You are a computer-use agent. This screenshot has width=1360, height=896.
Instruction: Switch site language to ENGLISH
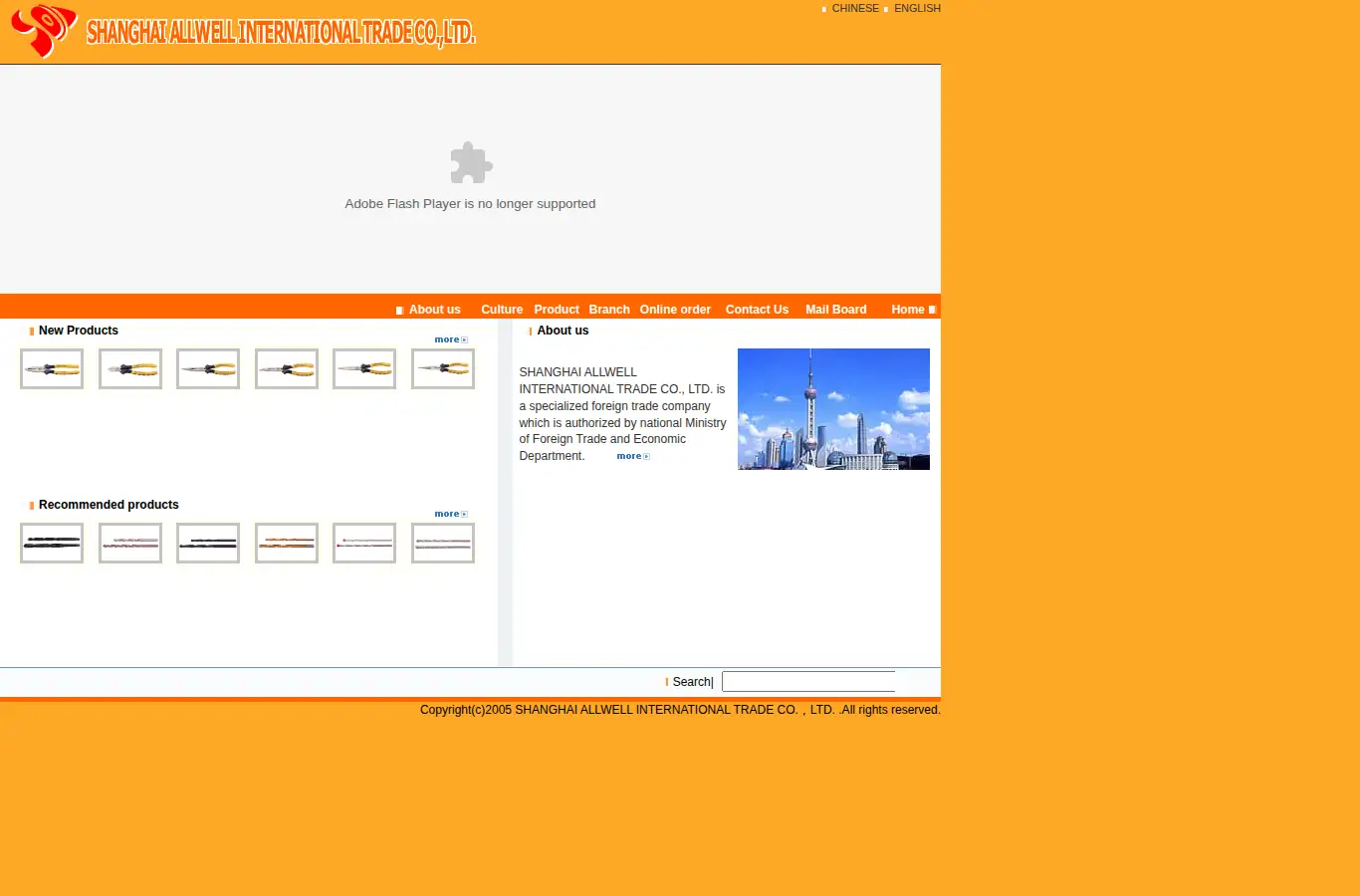tap(917, 8)
